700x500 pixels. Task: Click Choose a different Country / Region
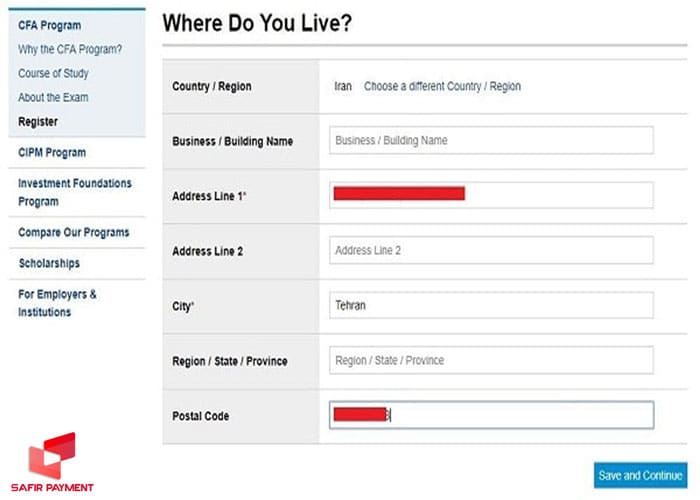point(442,86)
